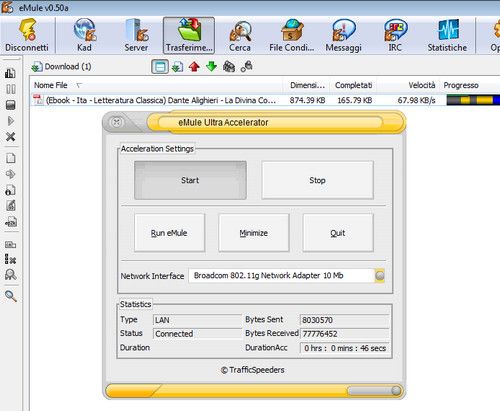Open the Kad network panel
Screen dimensions: 500x411
click(84, 35)
